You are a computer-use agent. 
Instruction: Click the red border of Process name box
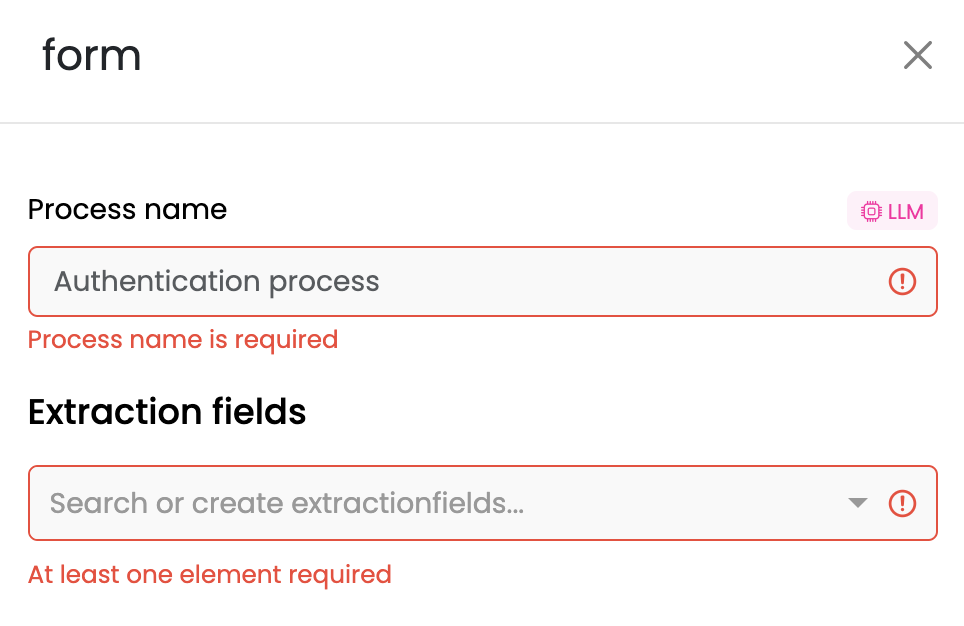(483, 248)
